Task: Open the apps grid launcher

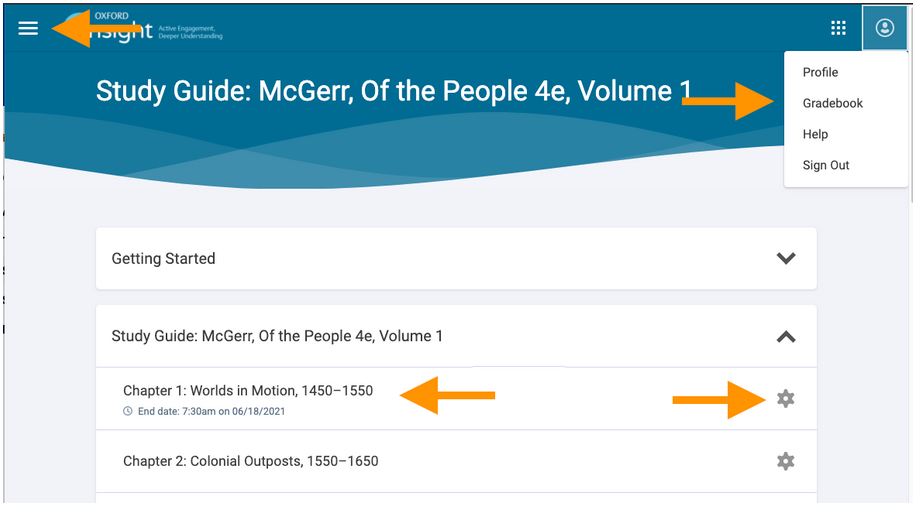Action: 838,28
